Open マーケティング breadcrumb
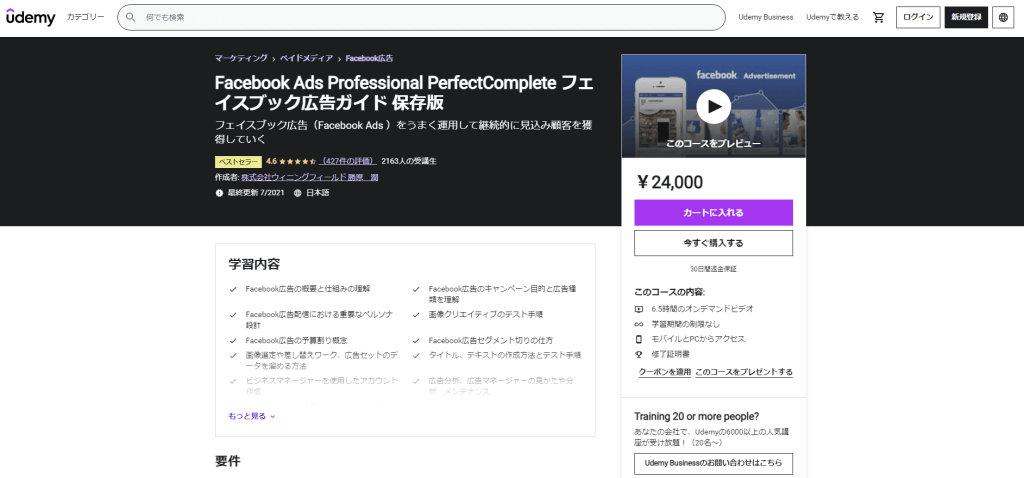The image size is (1024, 478). tap(241, 58)
